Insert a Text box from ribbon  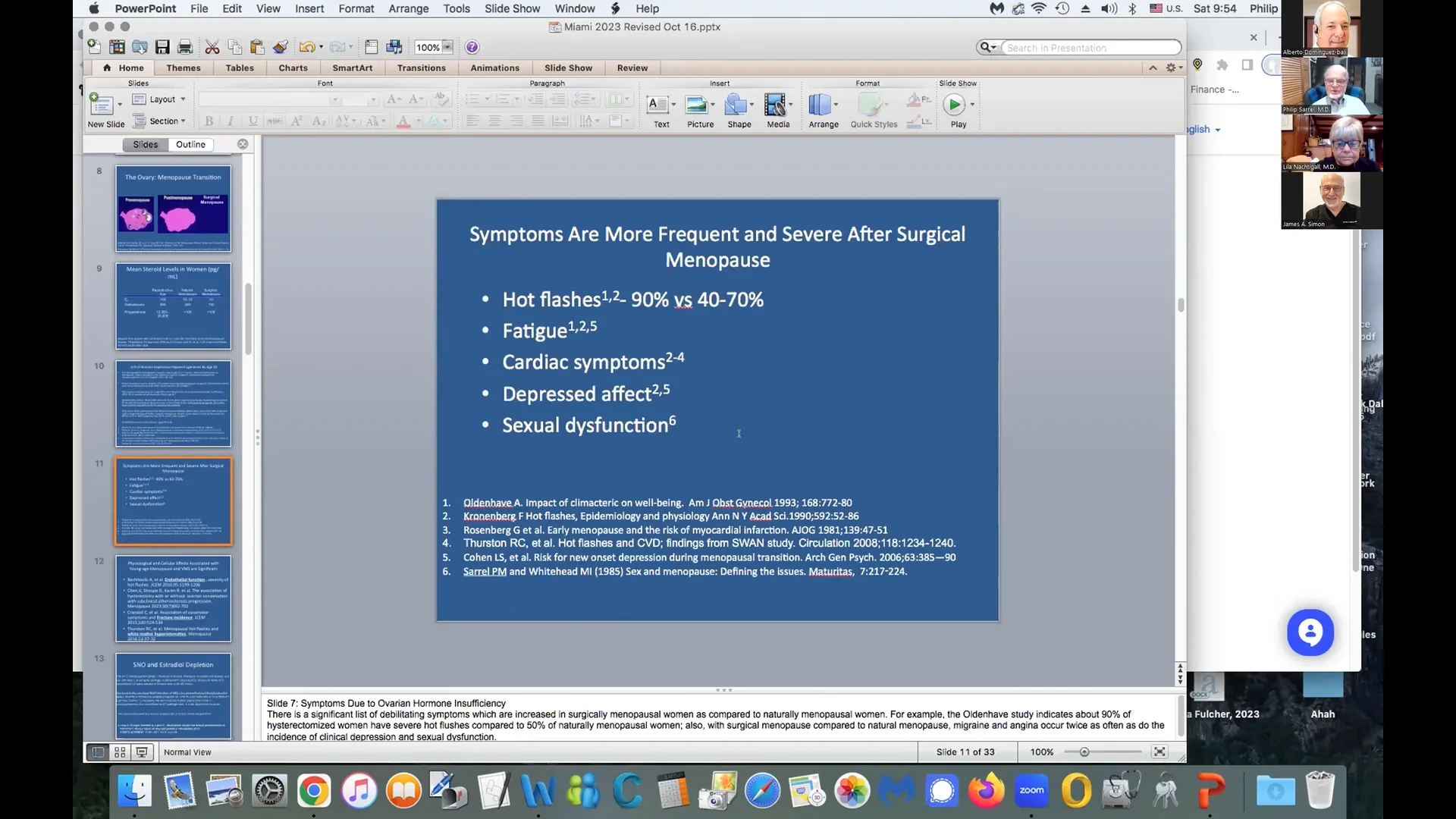pyautogui.click(x=661, y=110)
